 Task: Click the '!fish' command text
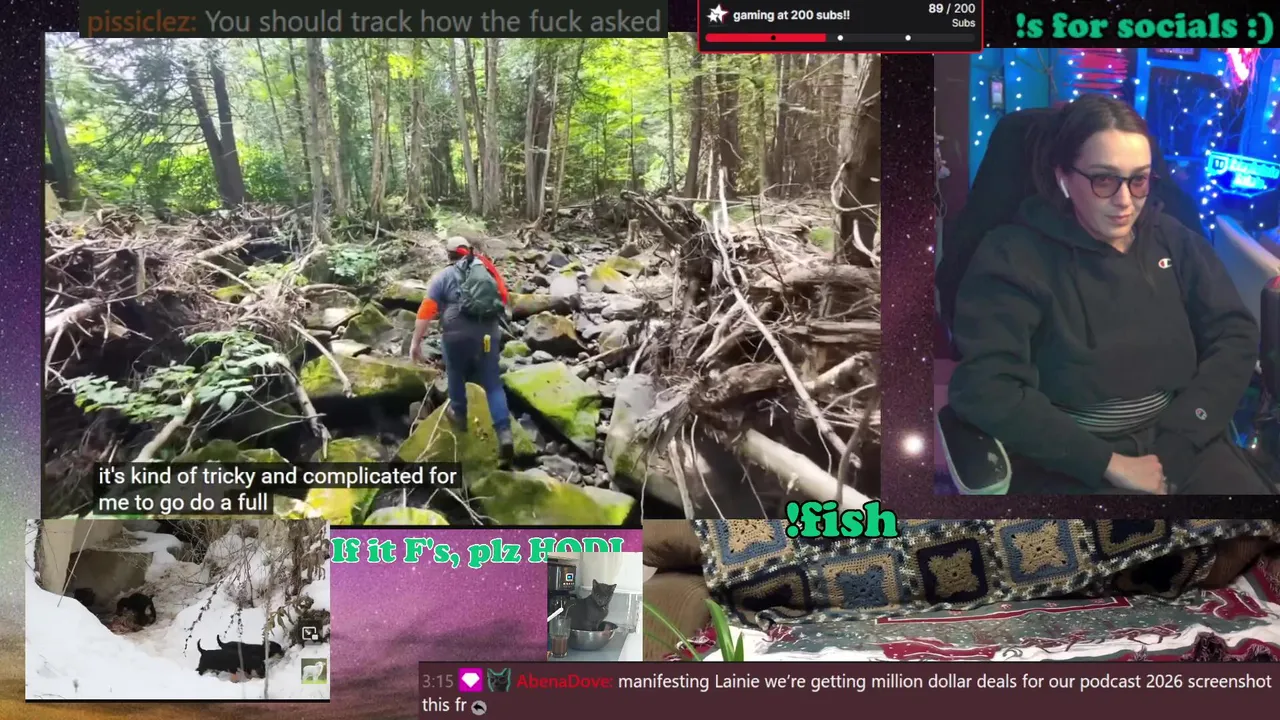pyautogui.click(x=841, y=521)
